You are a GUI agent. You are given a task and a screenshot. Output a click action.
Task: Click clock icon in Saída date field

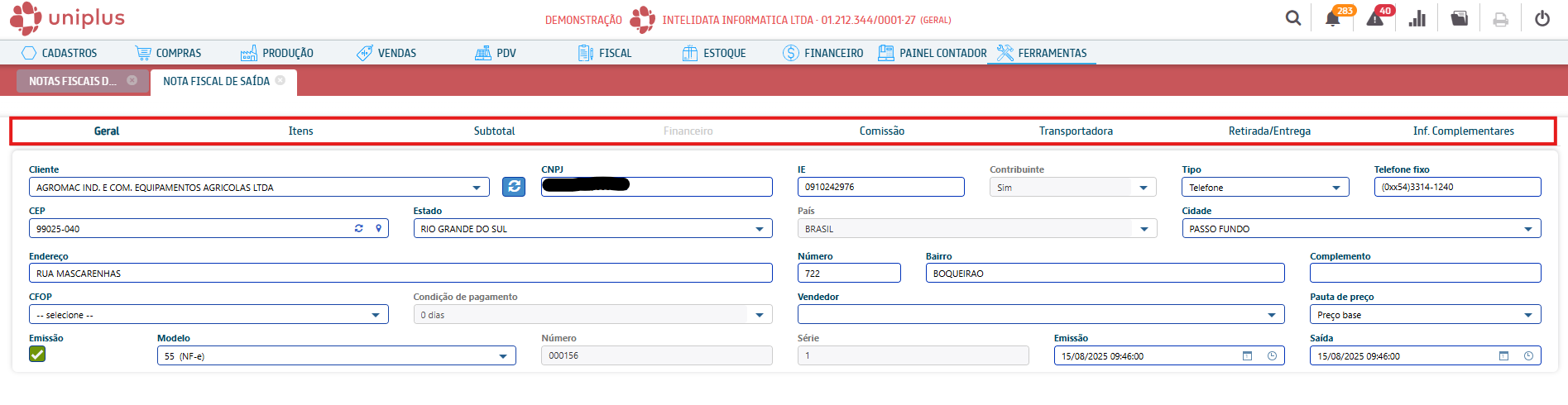tap(1528, 356)
